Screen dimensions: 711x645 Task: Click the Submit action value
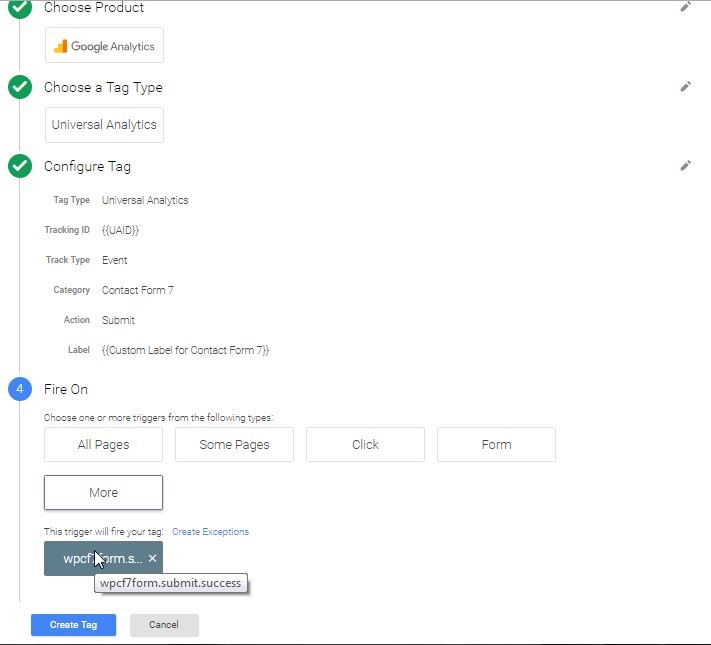[118, 320]
